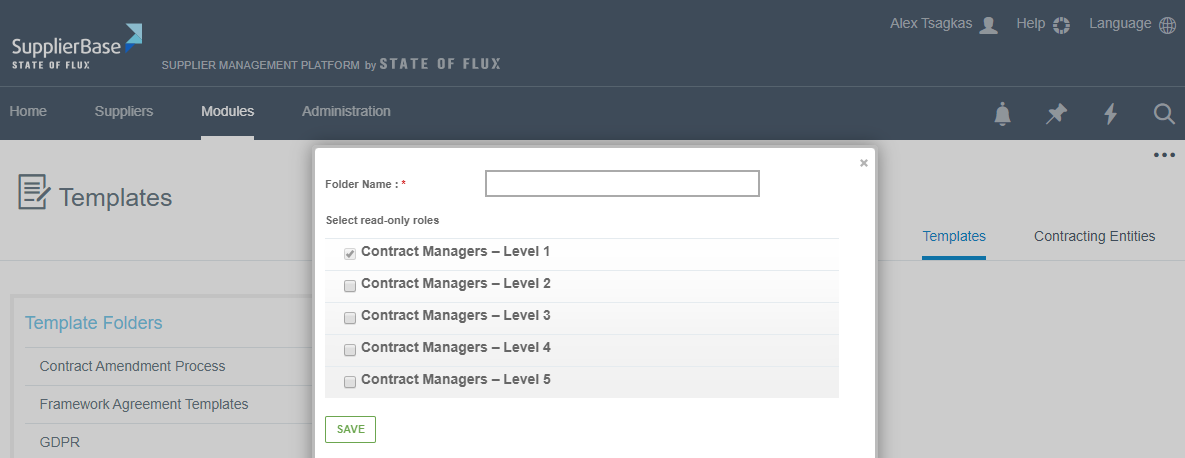Image resolution: width=1185 pixels, height=458 pixels.
Task: Click the notifications bell icon
Action: pyautogui.click(x=1002, y=114)
